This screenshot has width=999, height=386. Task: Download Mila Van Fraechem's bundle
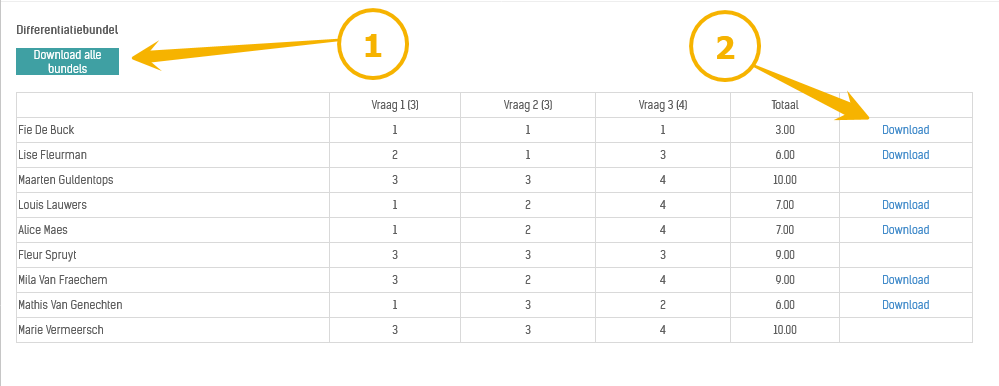tap(905, 280)
